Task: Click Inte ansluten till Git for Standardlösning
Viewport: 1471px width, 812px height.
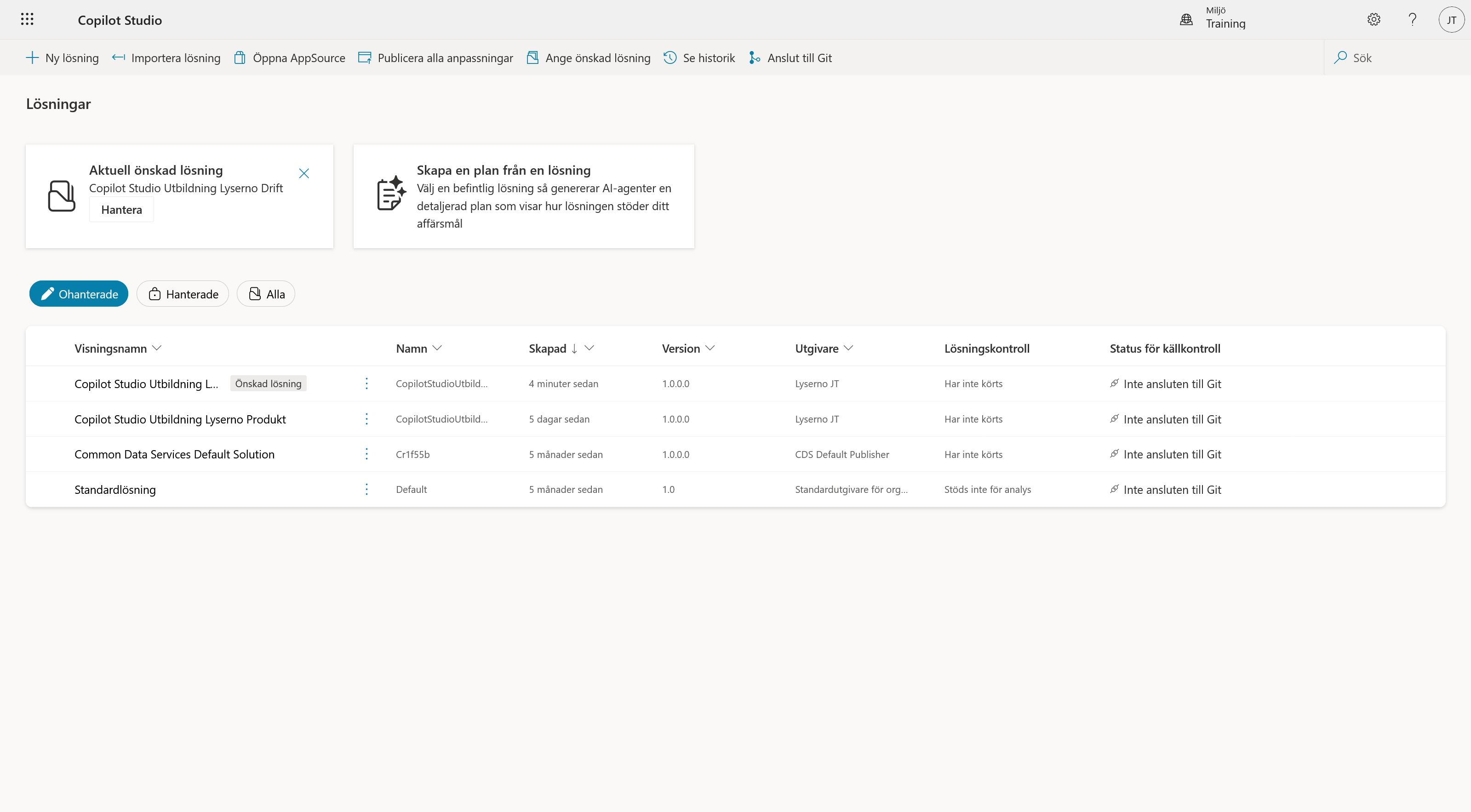Action: coord(1172,489)
